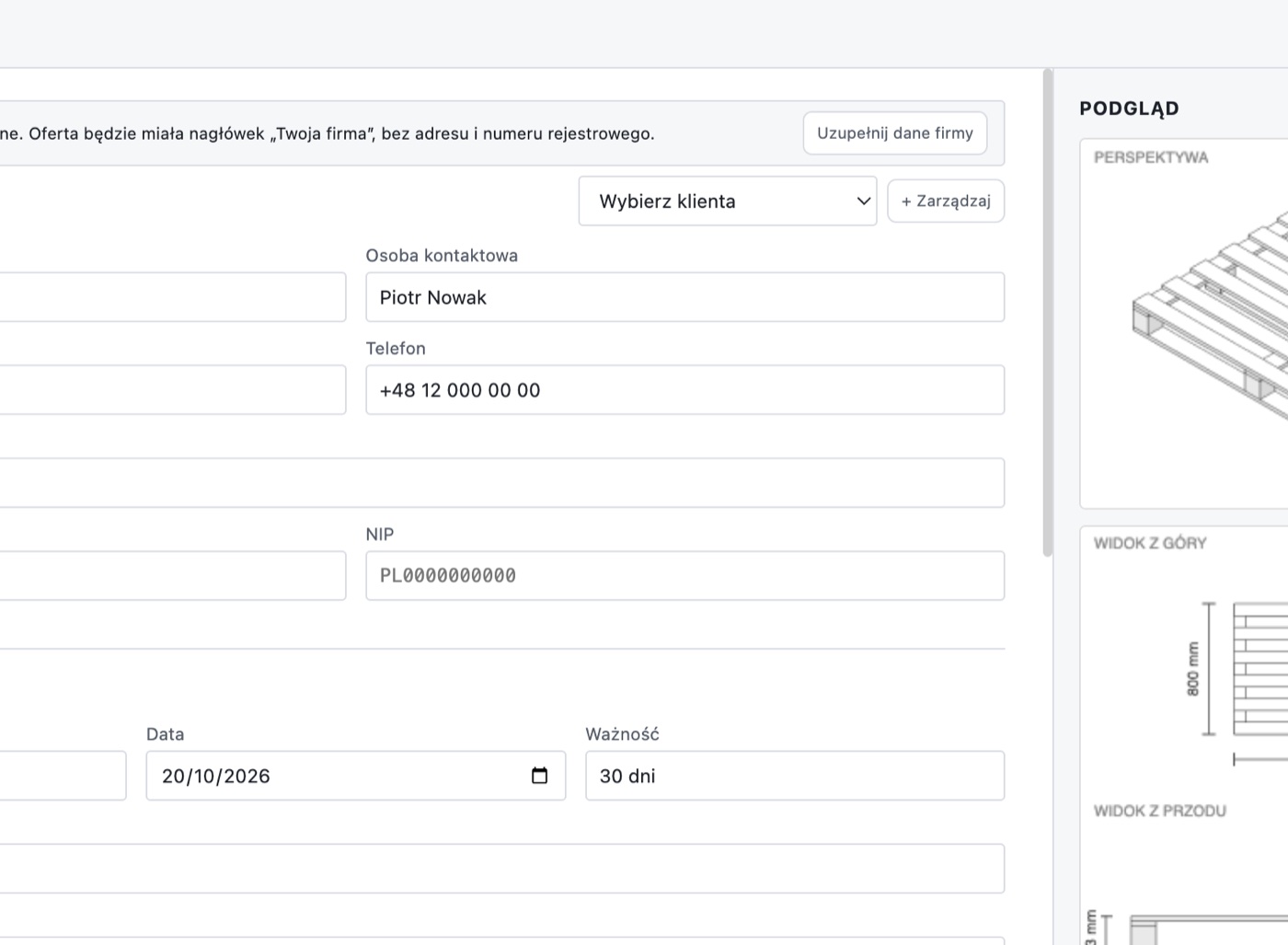This screenshot has width=1288, height=945.
Task: Edit the Ważność field with 30 dni
Action: [795, 776]
